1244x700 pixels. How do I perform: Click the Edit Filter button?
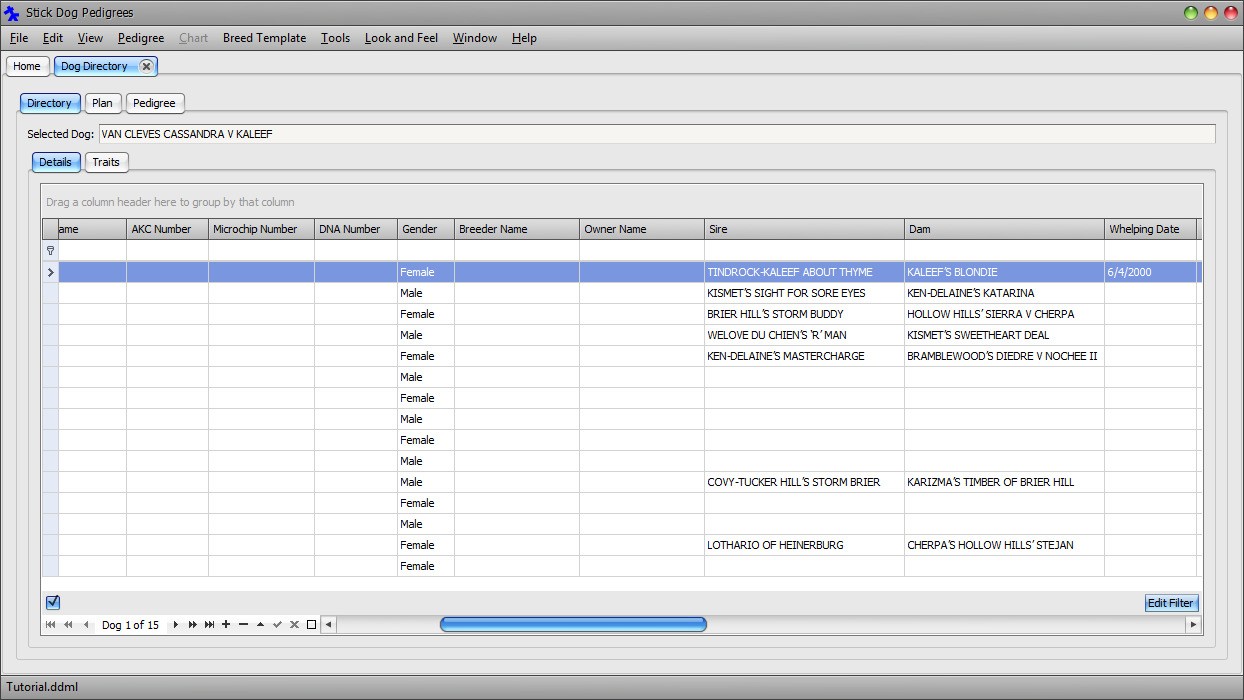coord(1170,603)
